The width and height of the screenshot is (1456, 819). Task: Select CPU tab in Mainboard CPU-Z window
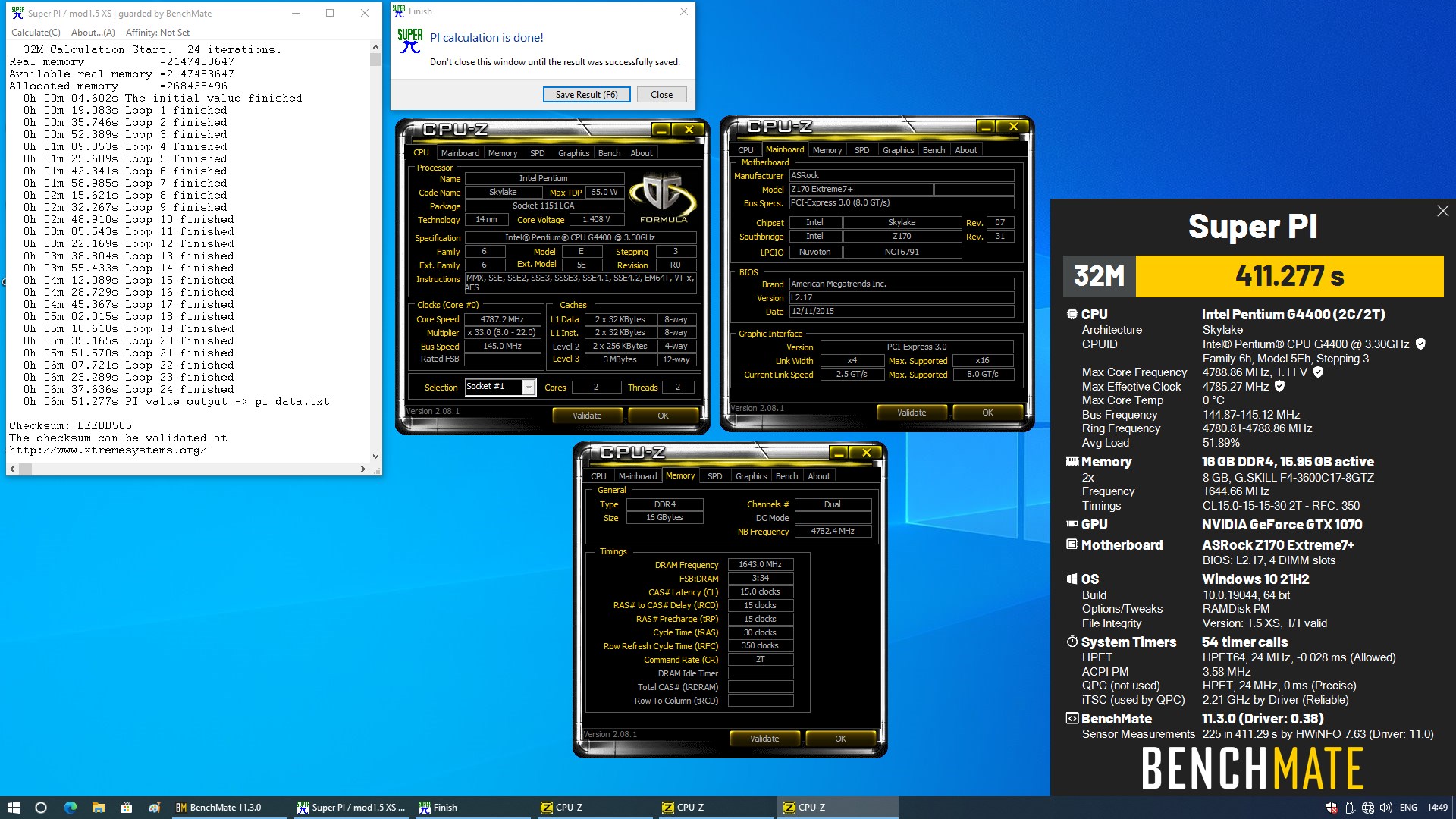coord(746,150)
